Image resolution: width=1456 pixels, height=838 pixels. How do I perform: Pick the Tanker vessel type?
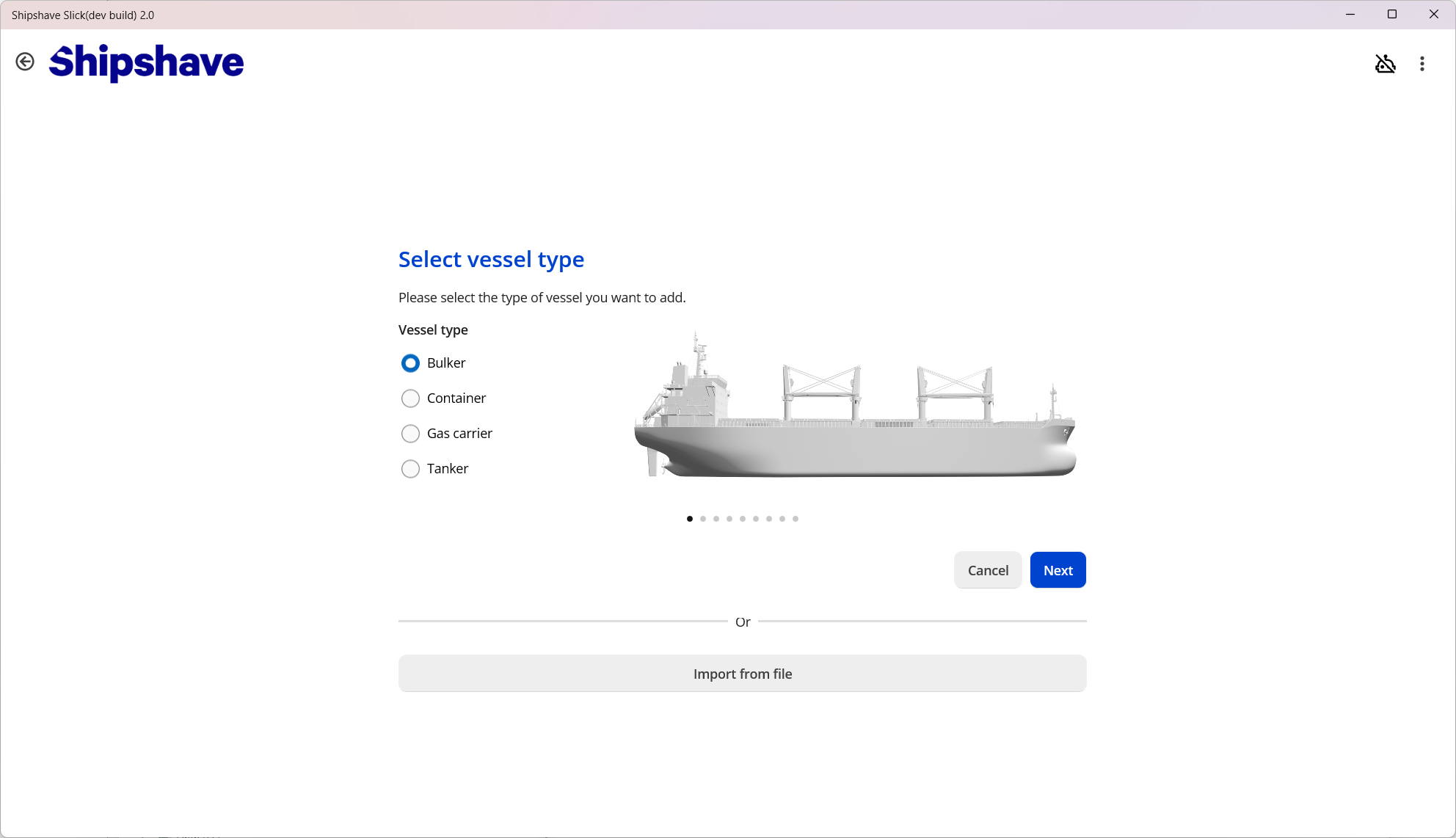point(410,469)
